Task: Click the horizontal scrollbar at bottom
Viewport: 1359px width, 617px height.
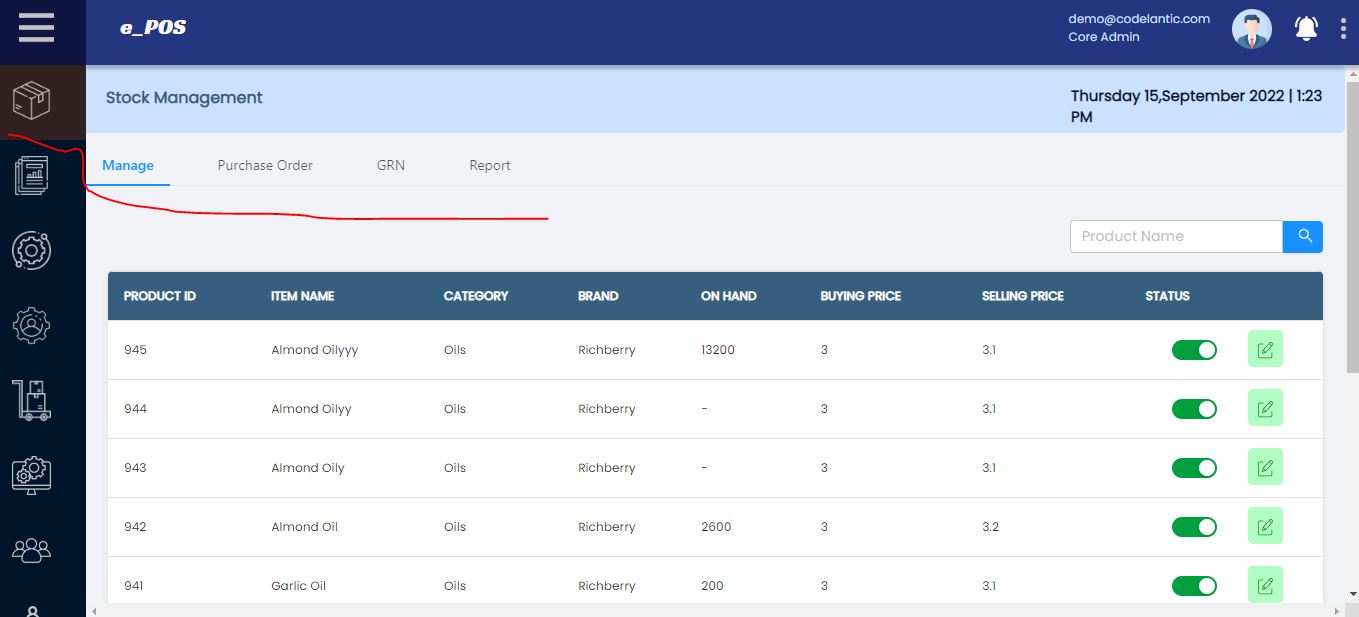Action: [x=716, y=610]
